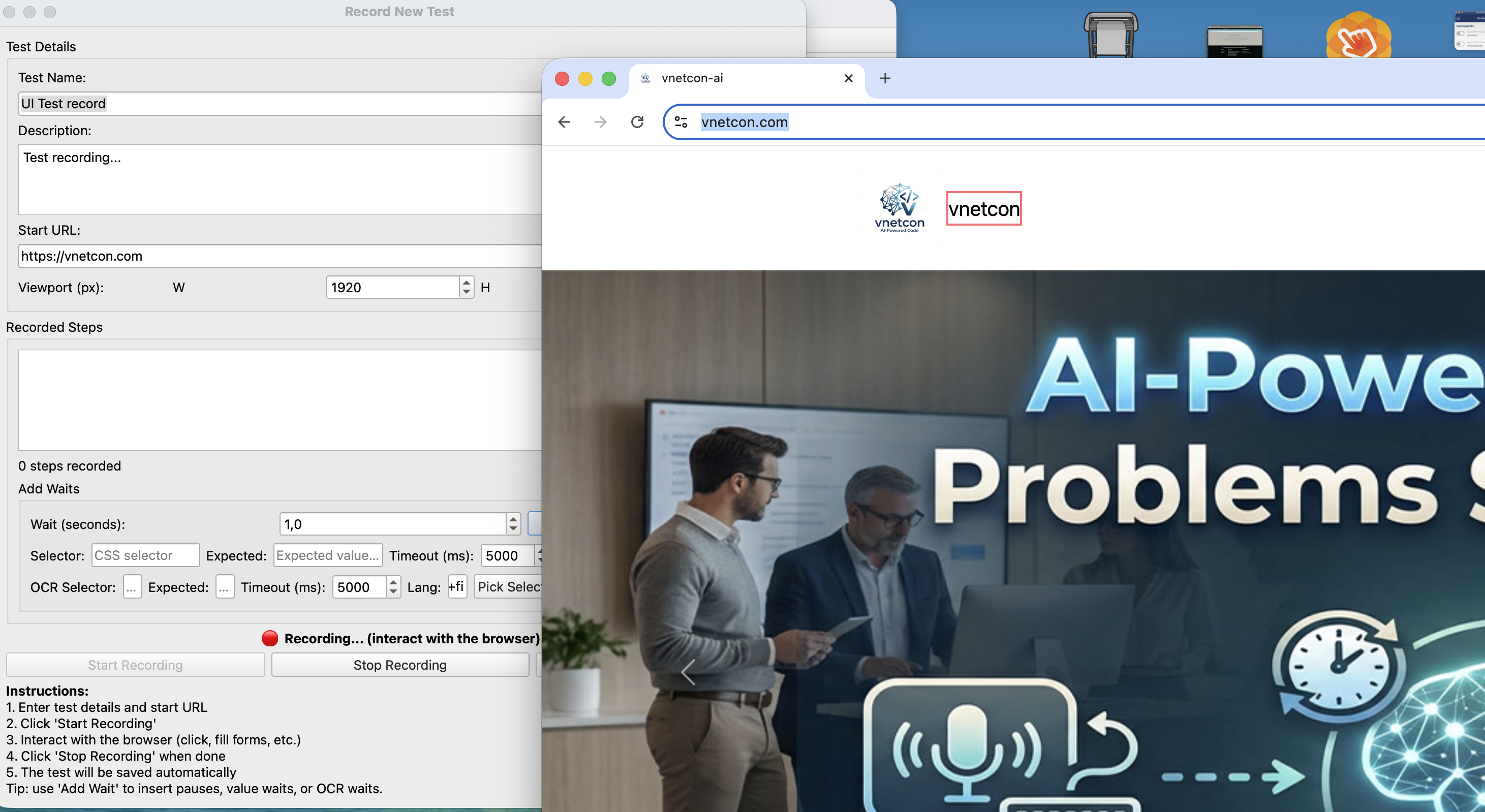Open a new browser tab
This screenshot has width=1485, height=812.
tap(885, 78)
